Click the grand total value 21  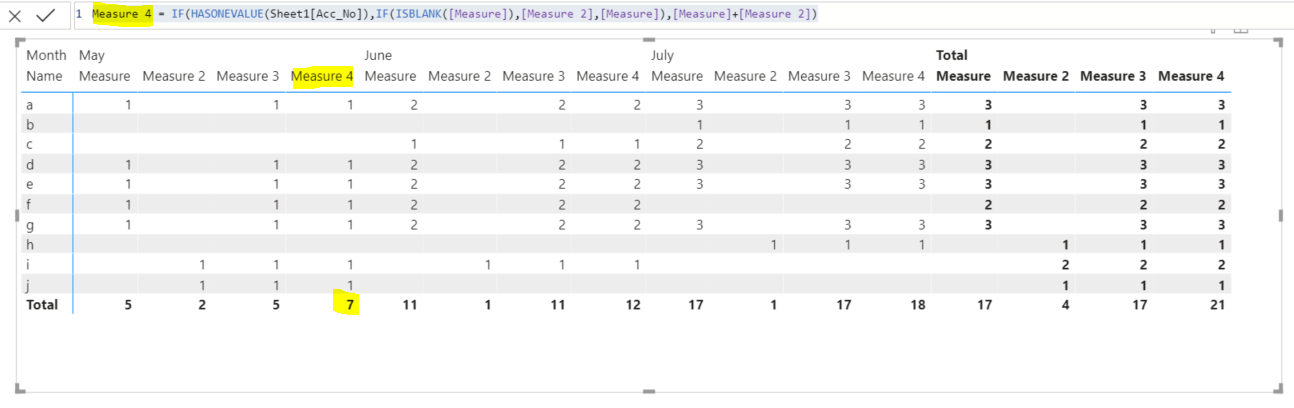pyautogui.click(x=1216, y=304)
